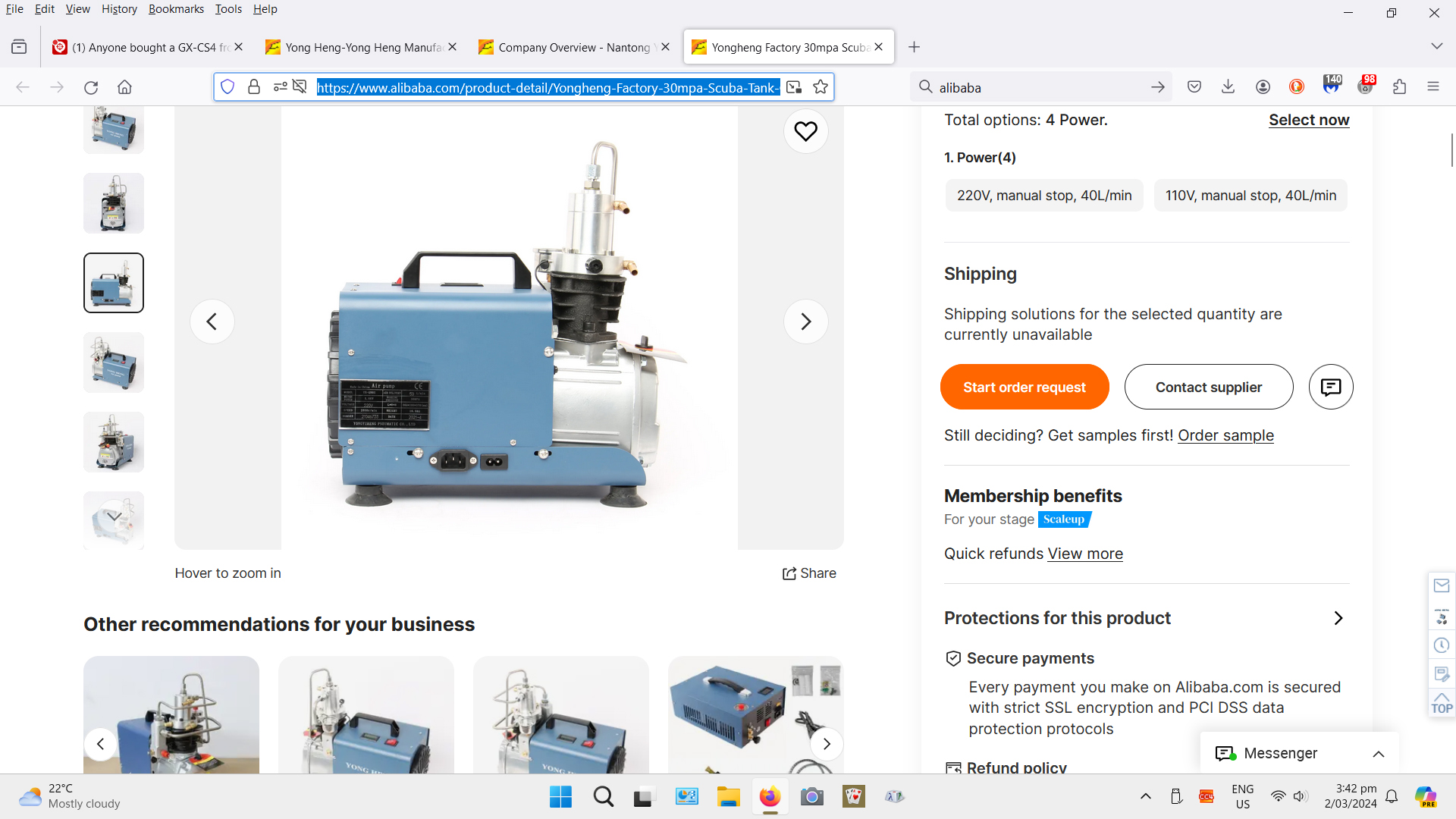Image resolution: width=1456 pixels, height=819 pixels.
Task: Open the weather widget showing 22°C
Action: (x=70, y=796)
